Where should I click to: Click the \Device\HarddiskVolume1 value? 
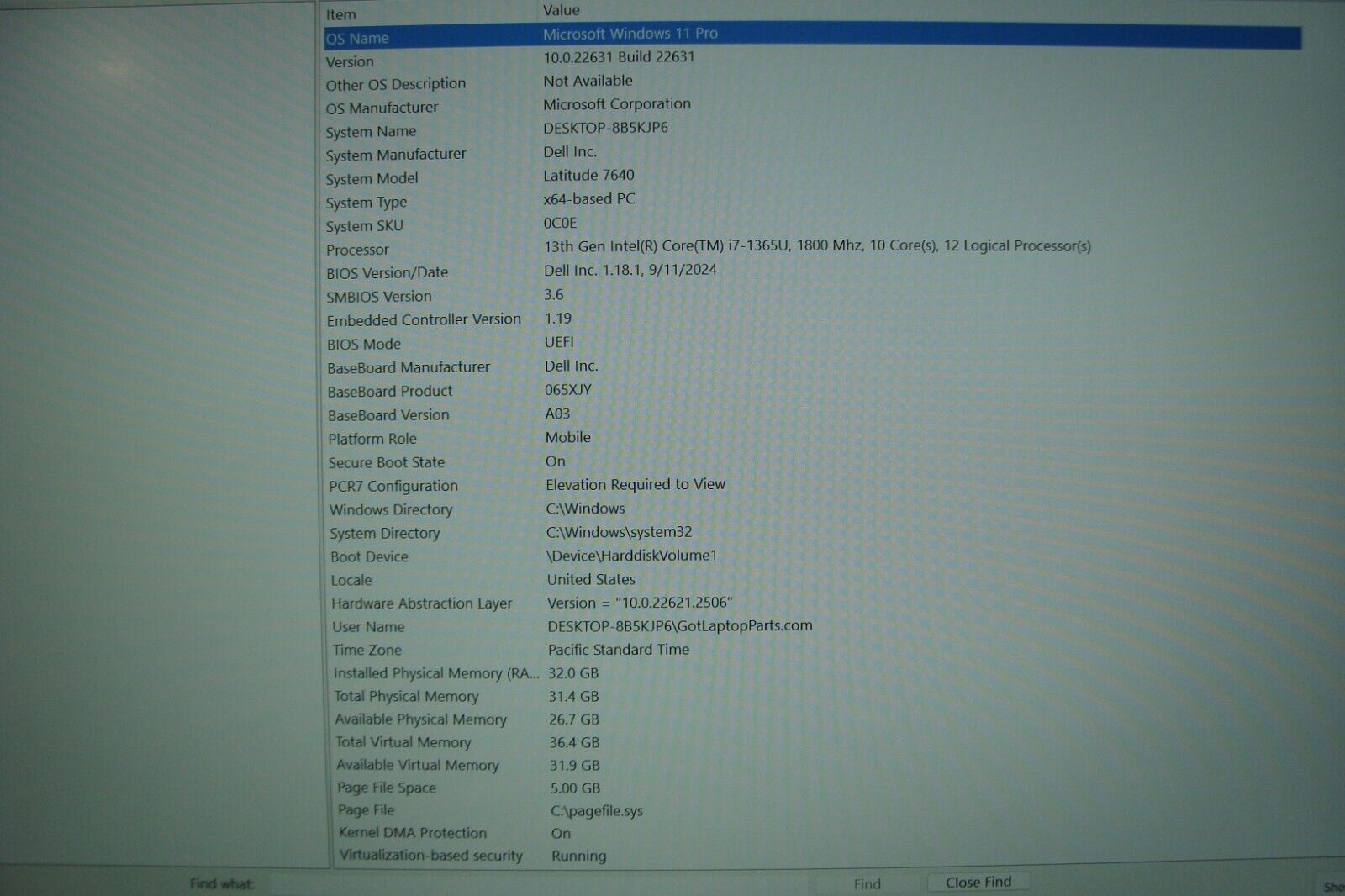point(631,556)
